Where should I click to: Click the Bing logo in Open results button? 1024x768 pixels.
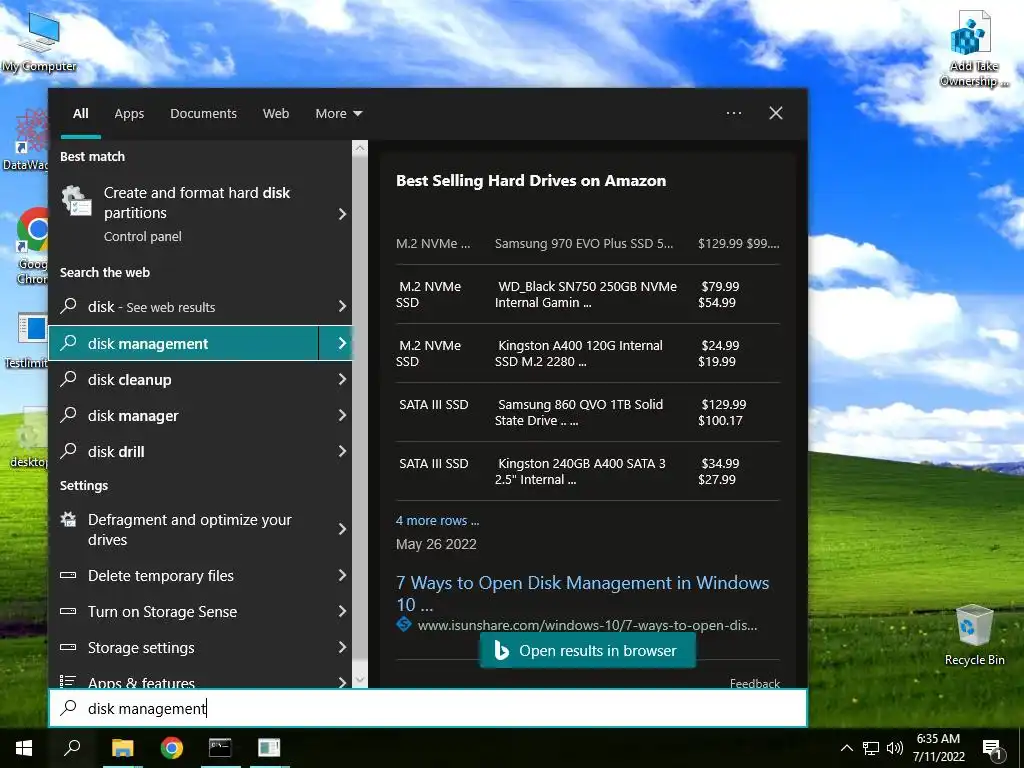[501, 650]
